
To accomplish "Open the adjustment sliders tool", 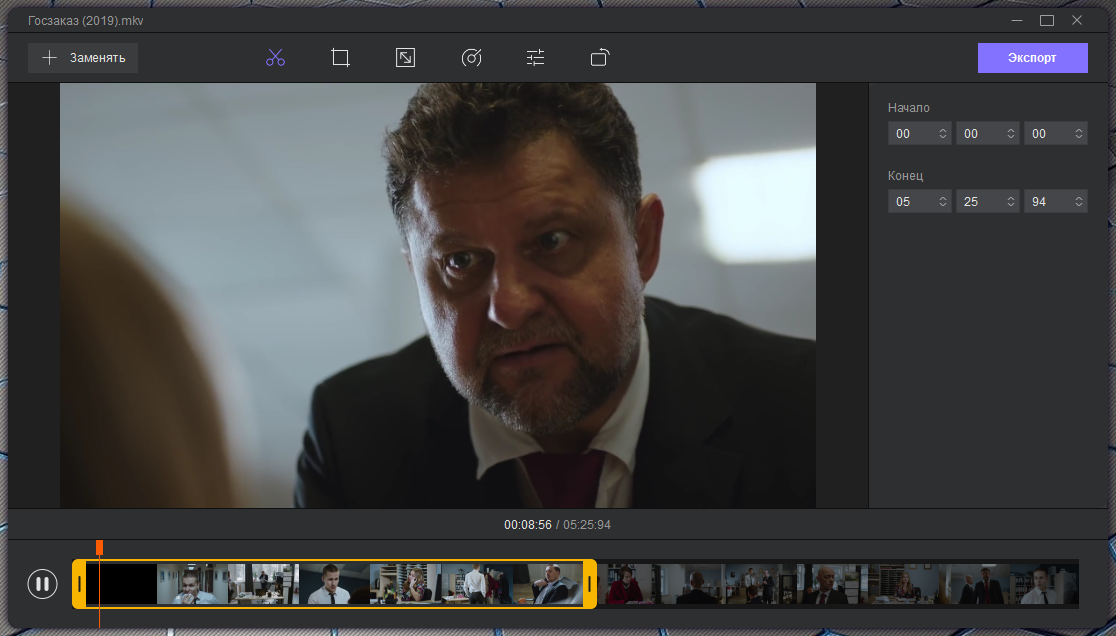I will 536,58.
